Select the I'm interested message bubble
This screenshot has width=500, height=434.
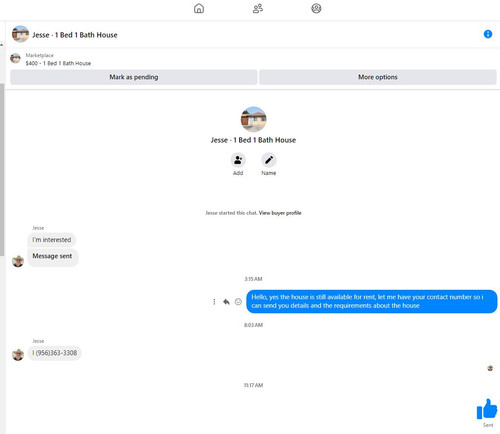click(52, 240)
